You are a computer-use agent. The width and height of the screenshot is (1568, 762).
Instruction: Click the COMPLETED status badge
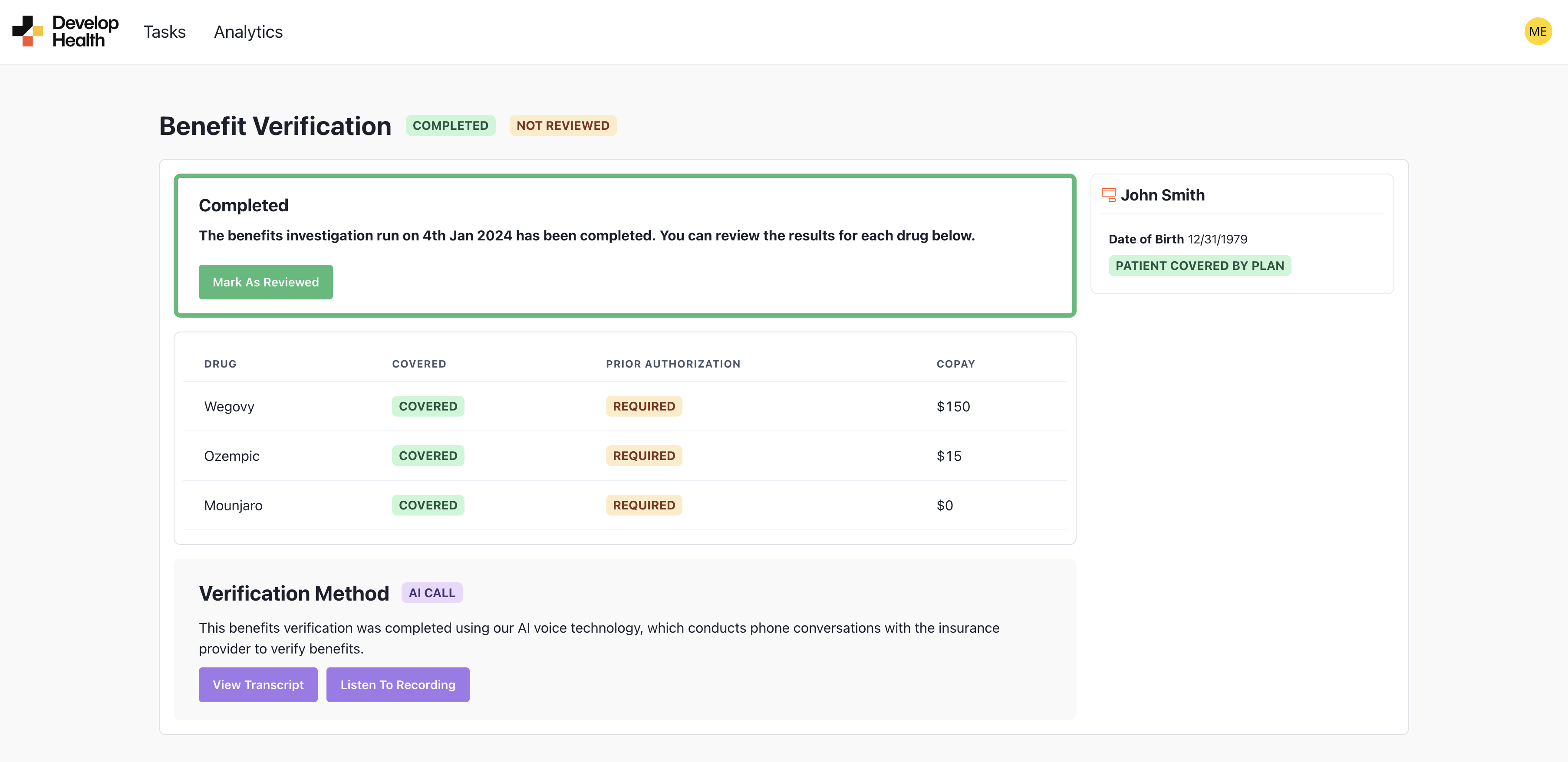click(451, 125)
